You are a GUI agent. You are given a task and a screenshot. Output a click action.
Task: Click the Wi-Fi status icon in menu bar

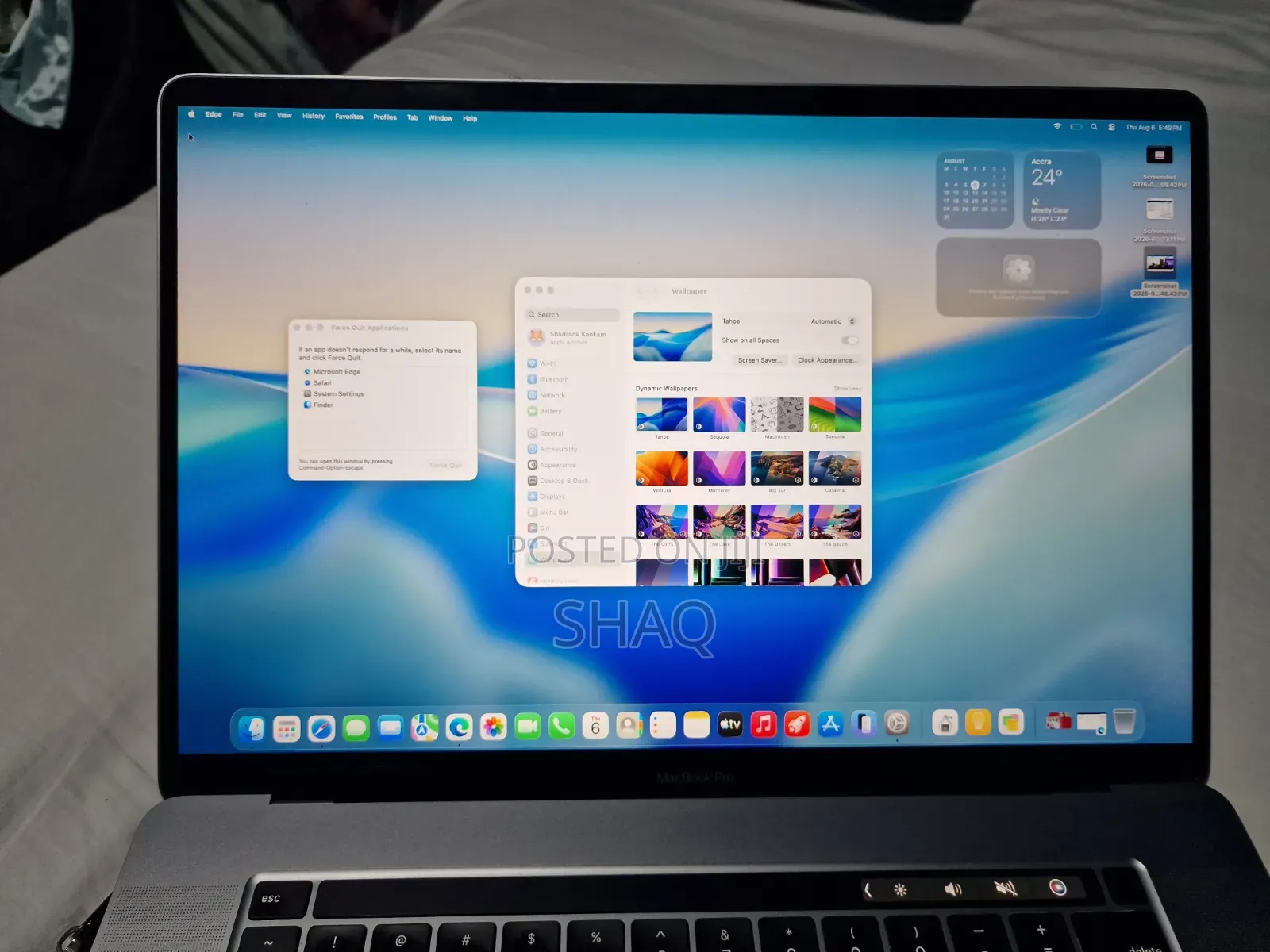(x=1057, y=126)
